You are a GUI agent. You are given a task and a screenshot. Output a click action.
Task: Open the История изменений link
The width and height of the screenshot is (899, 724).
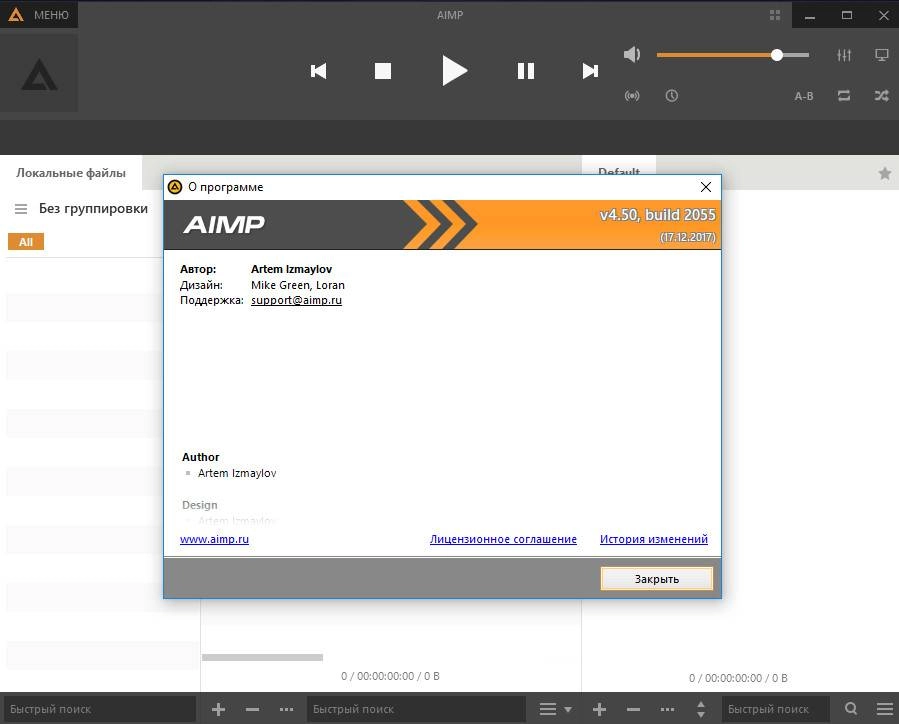point(654,539)
